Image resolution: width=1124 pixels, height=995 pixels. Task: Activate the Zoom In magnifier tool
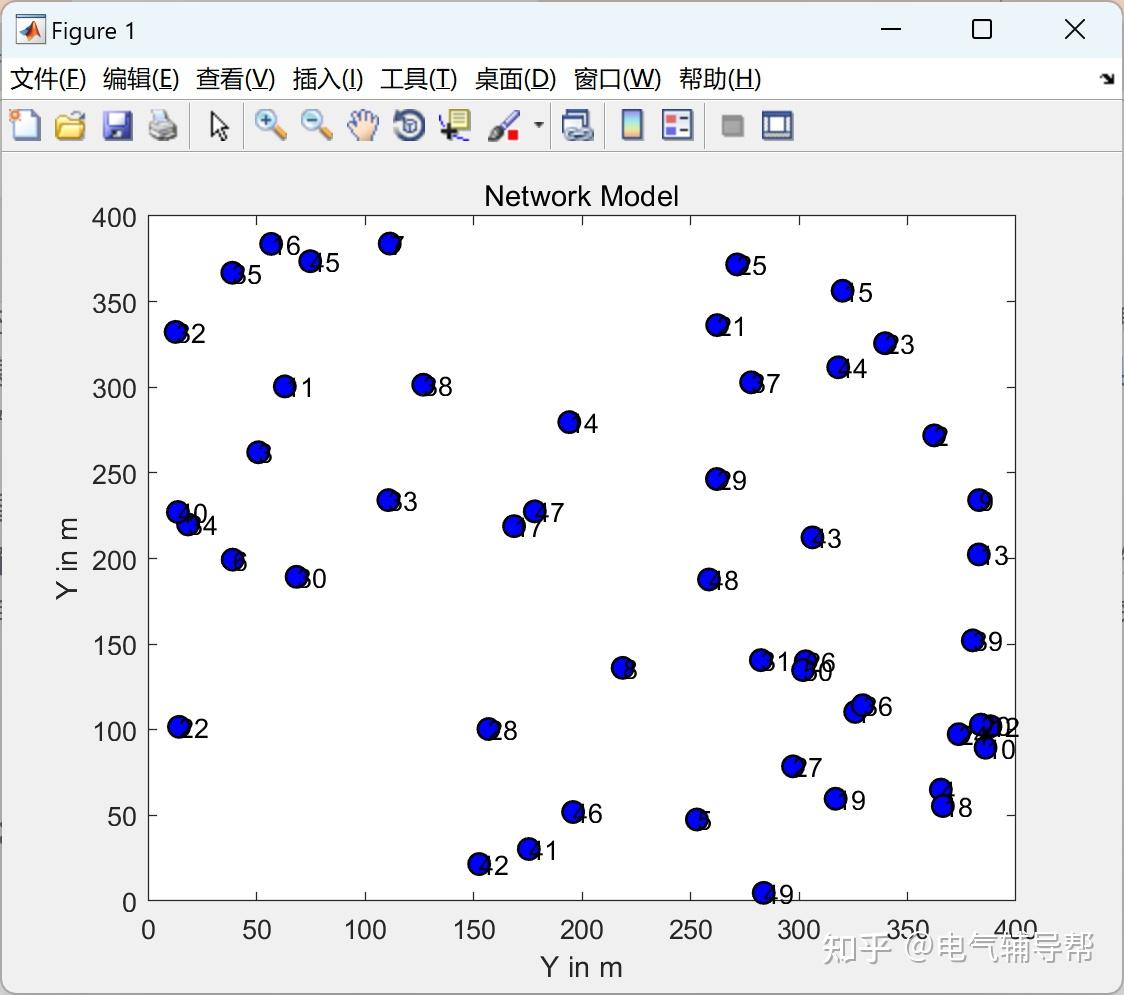(x=270, y=125)
